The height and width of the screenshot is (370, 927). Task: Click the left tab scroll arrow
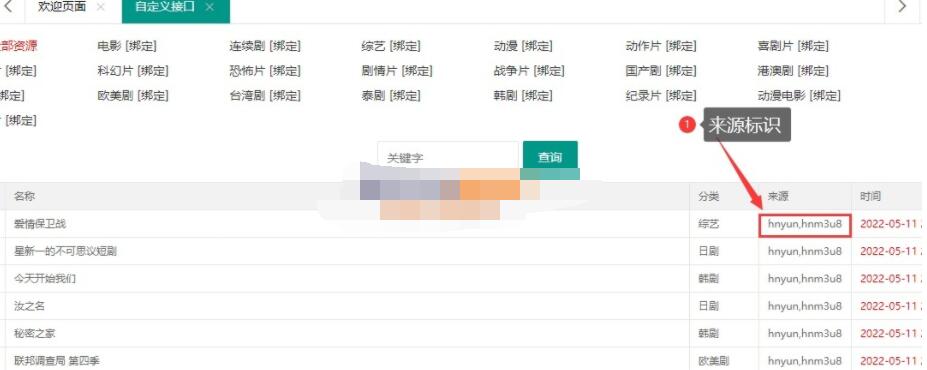pyautogui.click(x=8, y=7)
